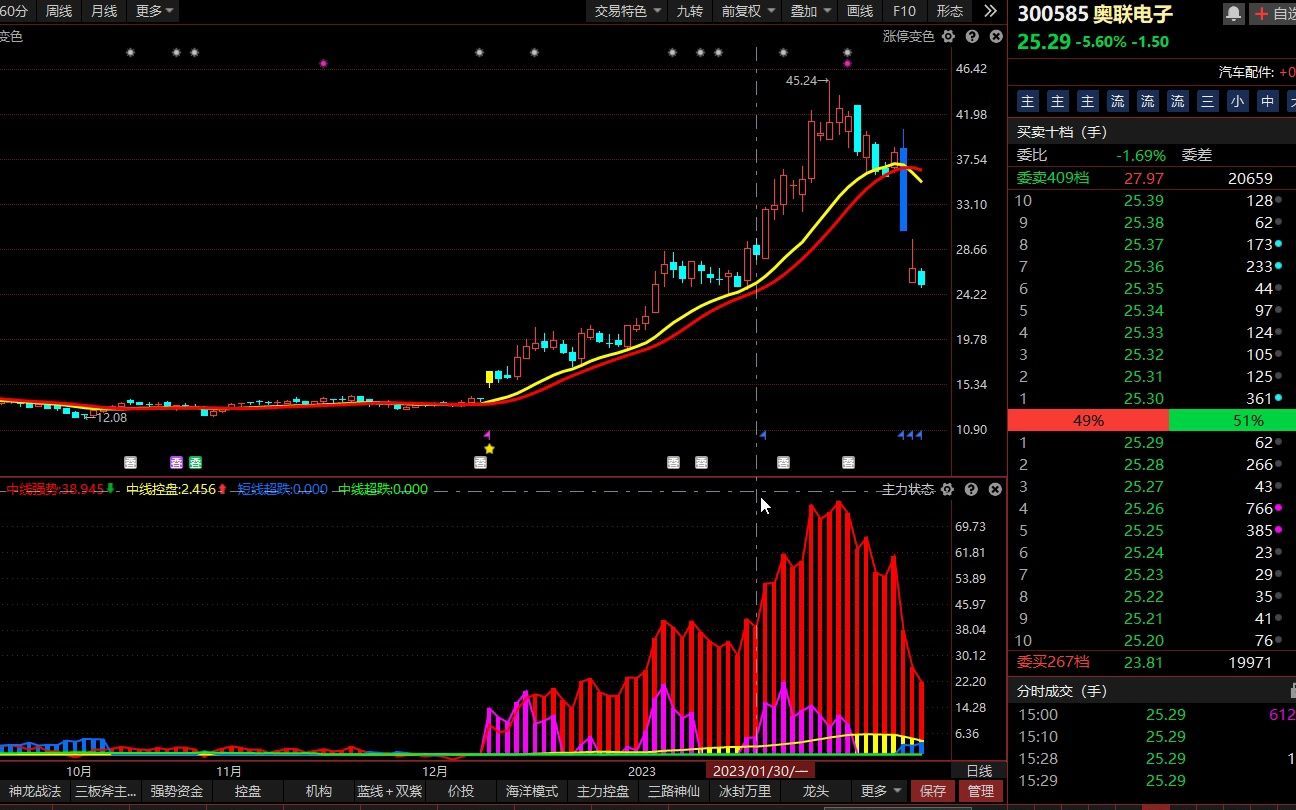Click the 中 icon in the tag row

coord(1268,101)
